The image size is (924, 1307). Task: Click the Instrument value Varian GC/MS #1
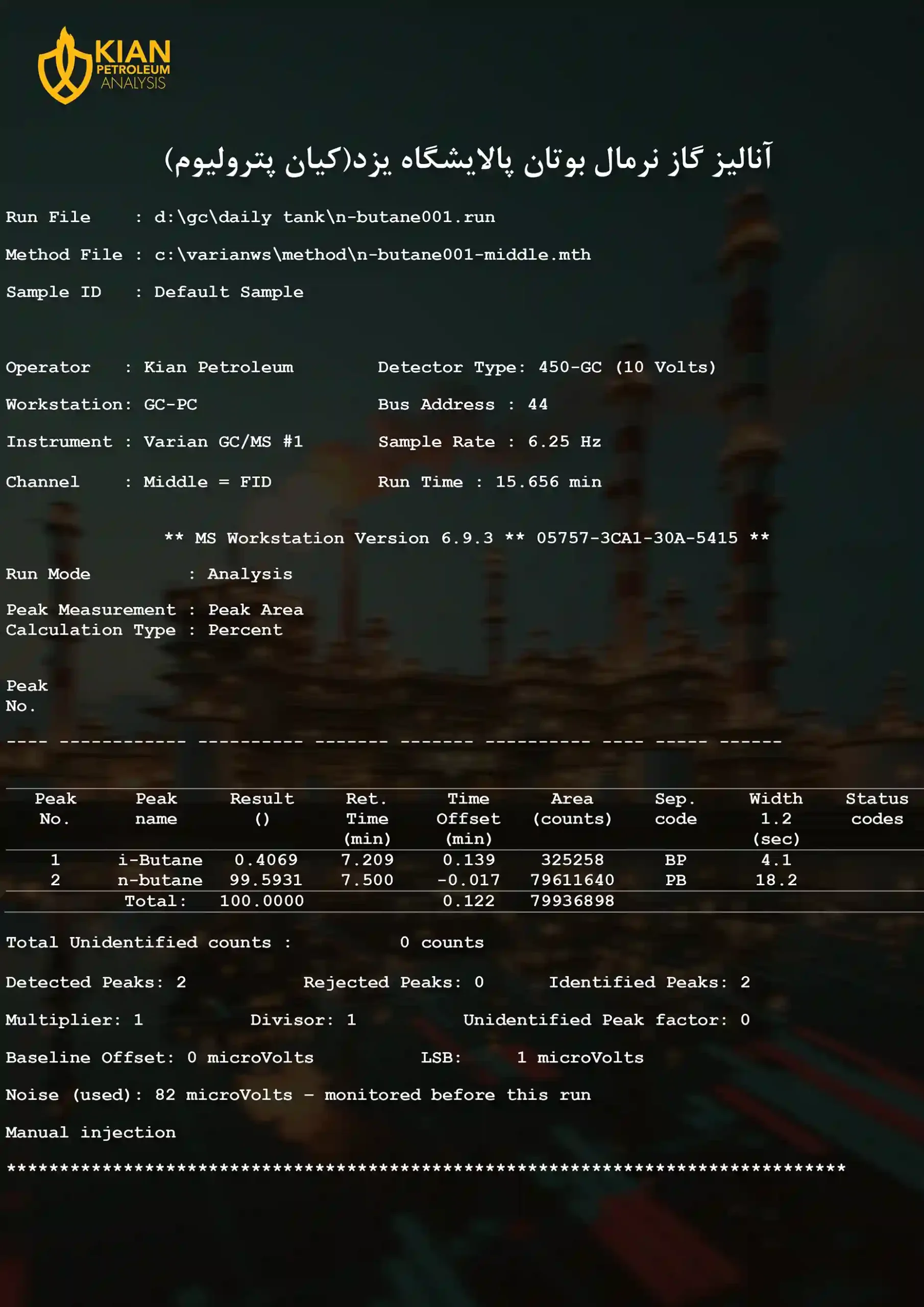(223, 442)
